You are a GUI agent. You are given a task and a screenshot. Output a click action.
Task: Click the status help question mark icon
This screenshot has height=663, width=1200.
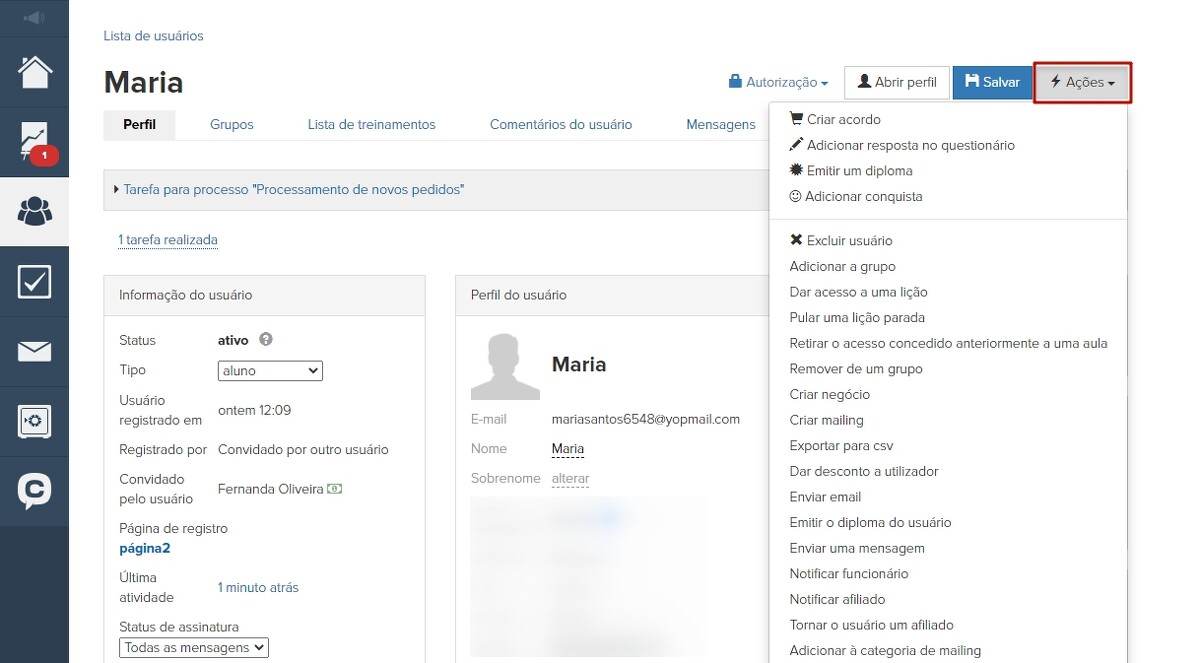pyautogui.click(x=266, y=340)
